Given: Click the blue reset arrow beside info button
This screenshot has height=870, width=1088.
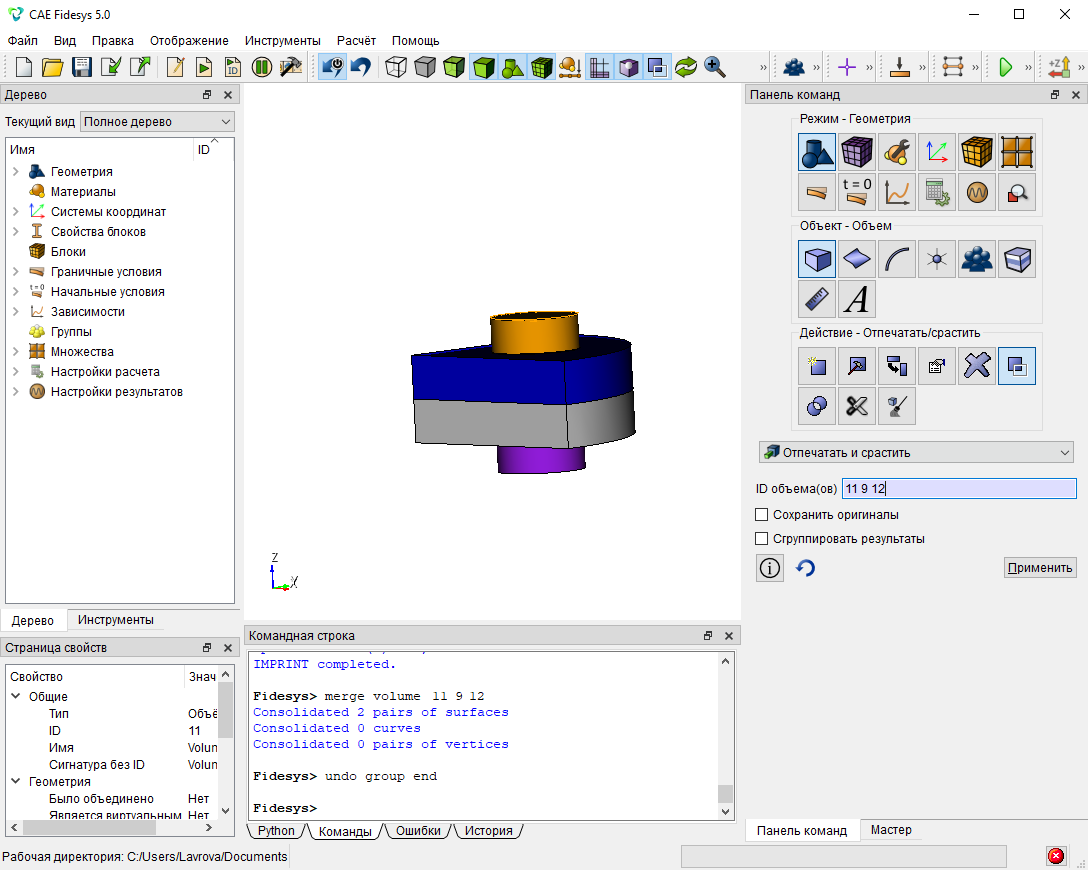Looking at the screenshot, I should [x=806, y=568].
